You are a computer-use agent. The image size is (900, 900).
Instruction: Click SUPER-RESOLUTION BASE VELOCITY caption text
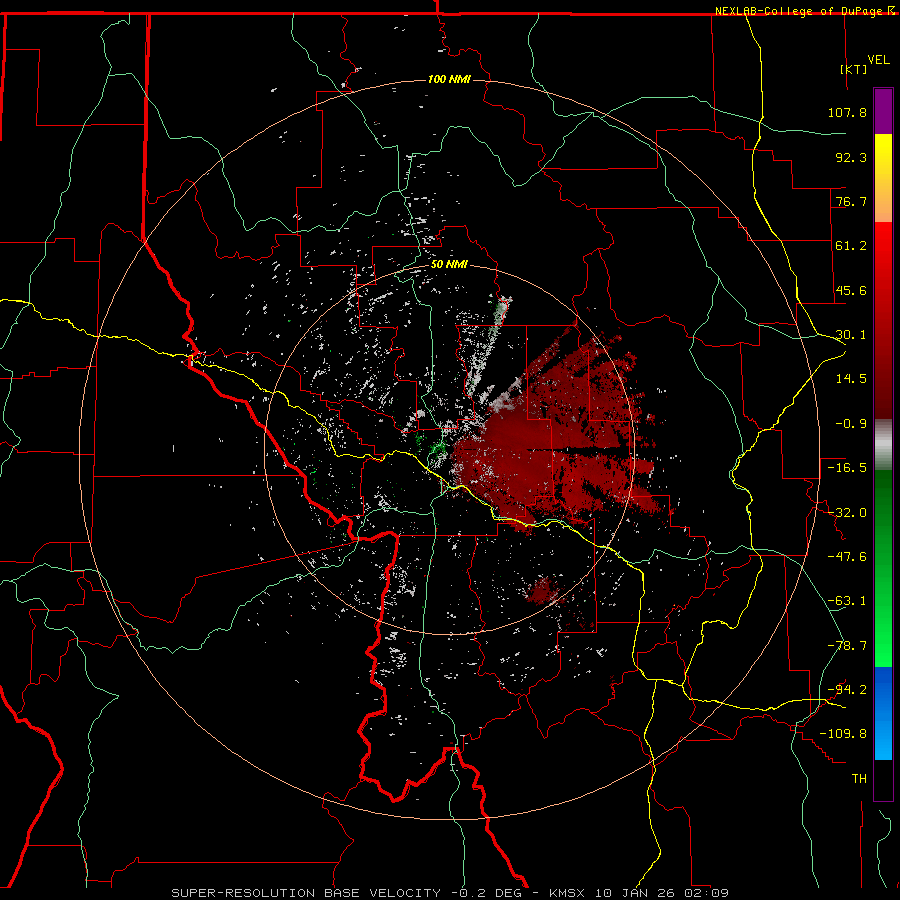pyautogui.click(x=305, y=893)
